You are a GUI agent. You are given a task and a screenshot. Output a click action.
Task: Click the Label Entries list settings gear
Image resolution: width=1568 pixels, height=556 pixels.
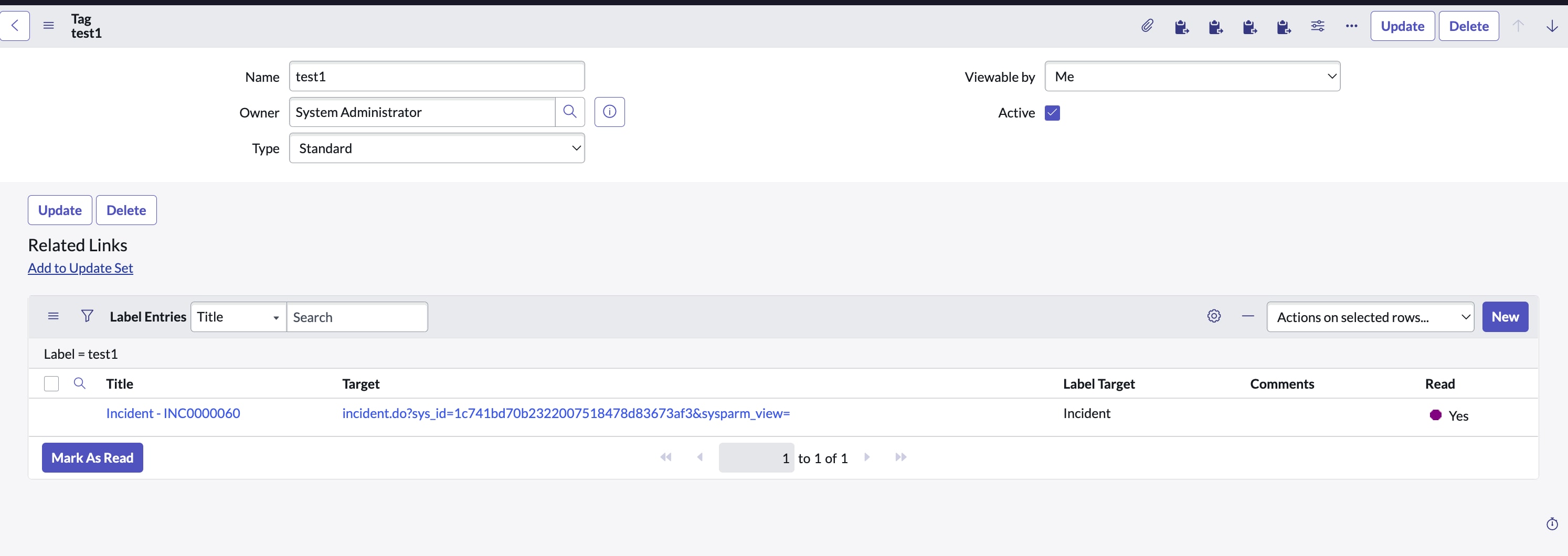(x=1214, y=316)
